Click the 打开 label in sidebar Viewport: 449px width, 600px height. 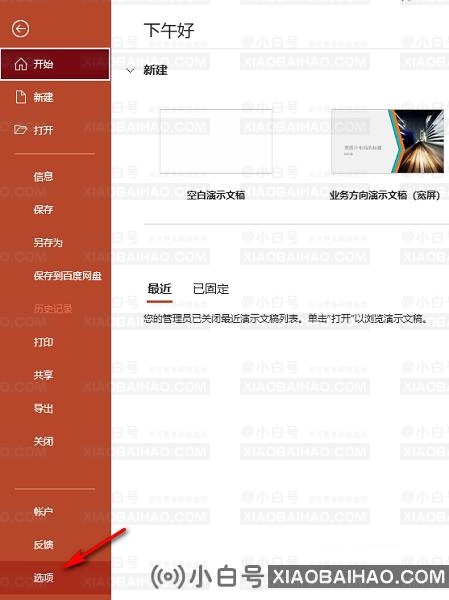point(43,130)
